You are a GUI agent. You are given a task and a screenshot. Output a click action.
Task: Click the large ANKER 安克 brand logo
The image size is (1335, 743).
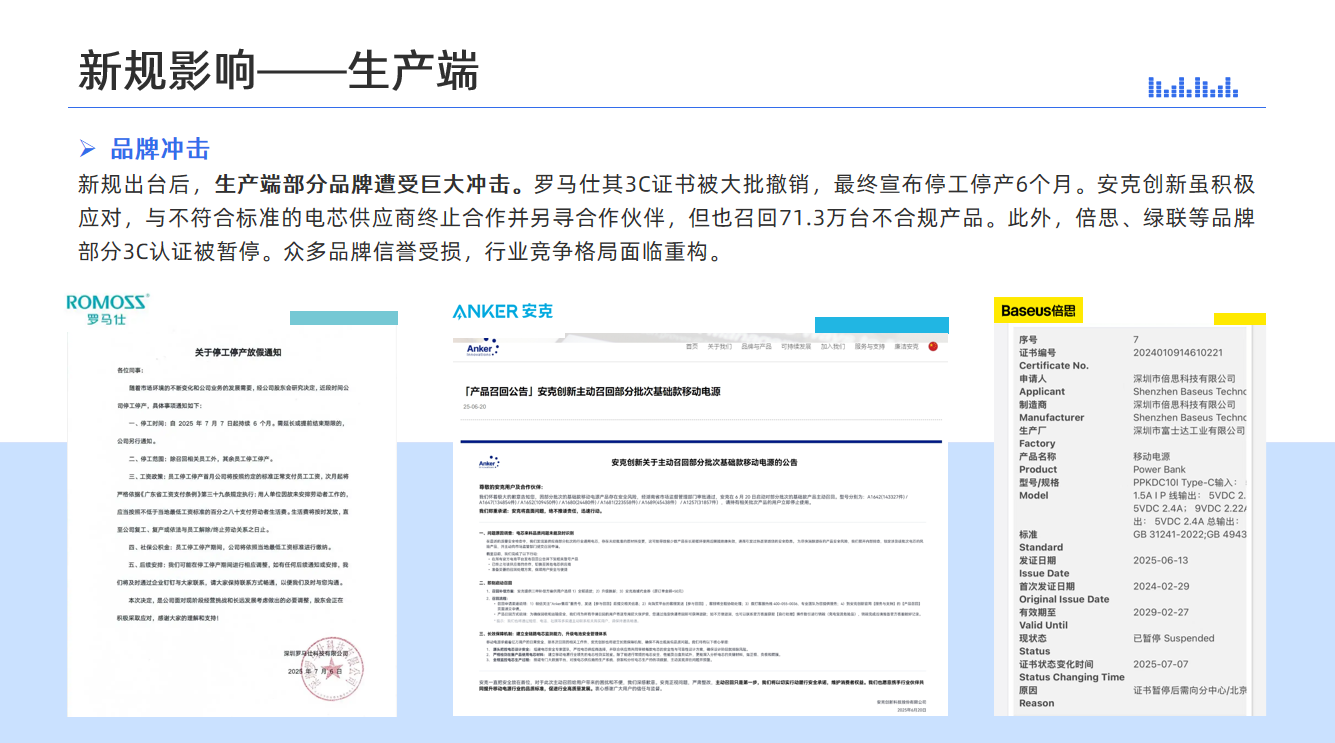tap(502, 311)
